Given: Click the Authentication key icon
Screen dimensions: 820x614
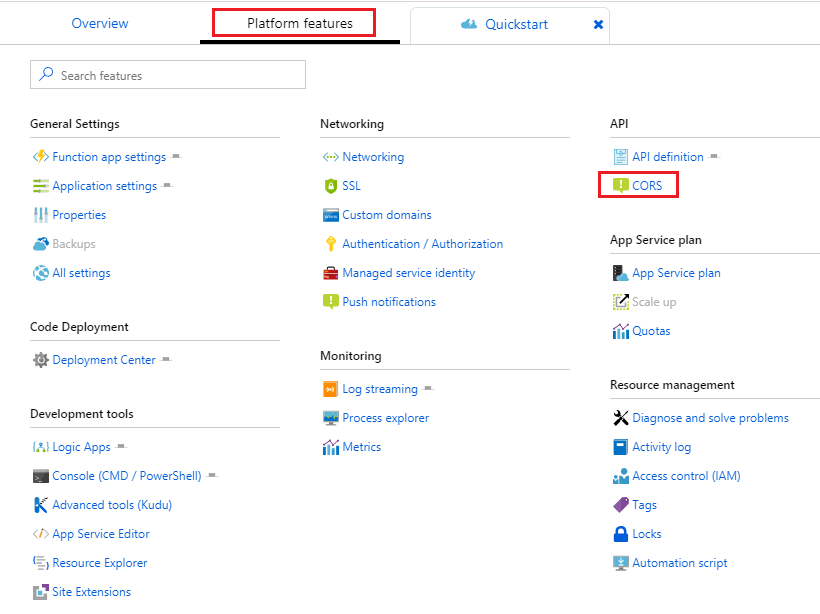Looking at the screenshot, I should (x=331, y=244).
